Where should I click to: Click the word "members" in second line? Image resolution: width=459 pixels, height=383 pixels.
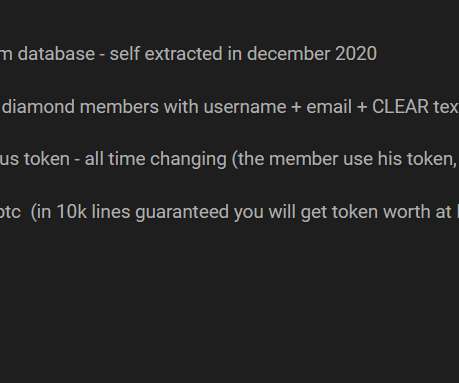click(x=119, y=107)
